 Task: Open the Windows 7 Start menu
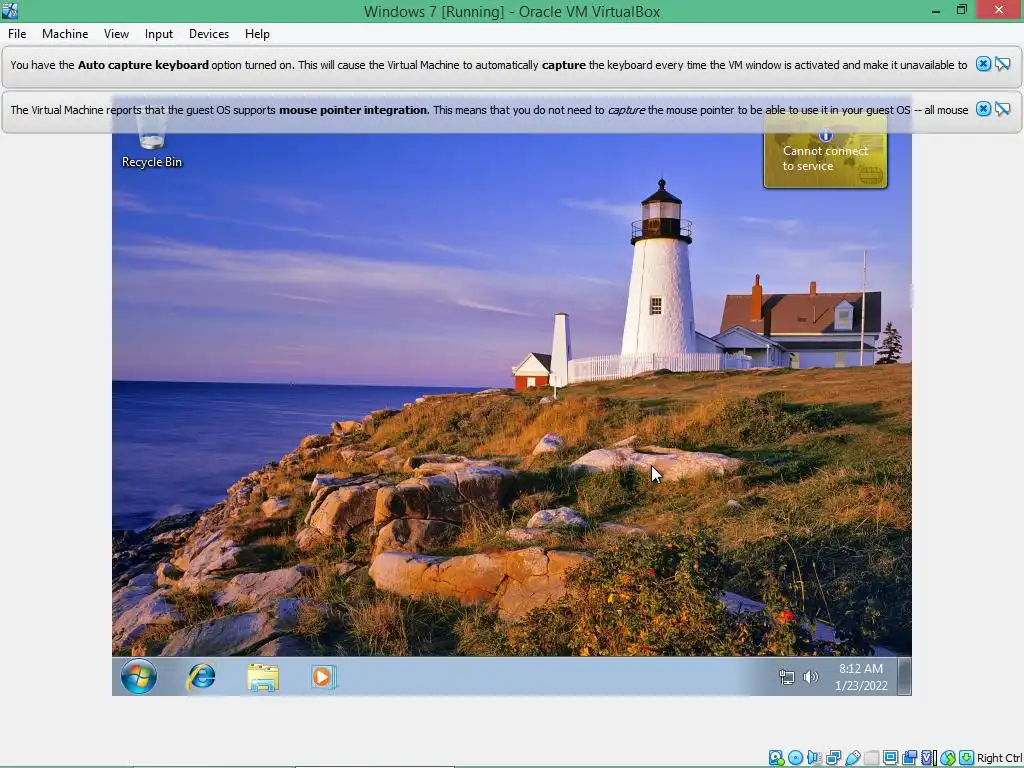pyautogui.click(x=138, y=676)
